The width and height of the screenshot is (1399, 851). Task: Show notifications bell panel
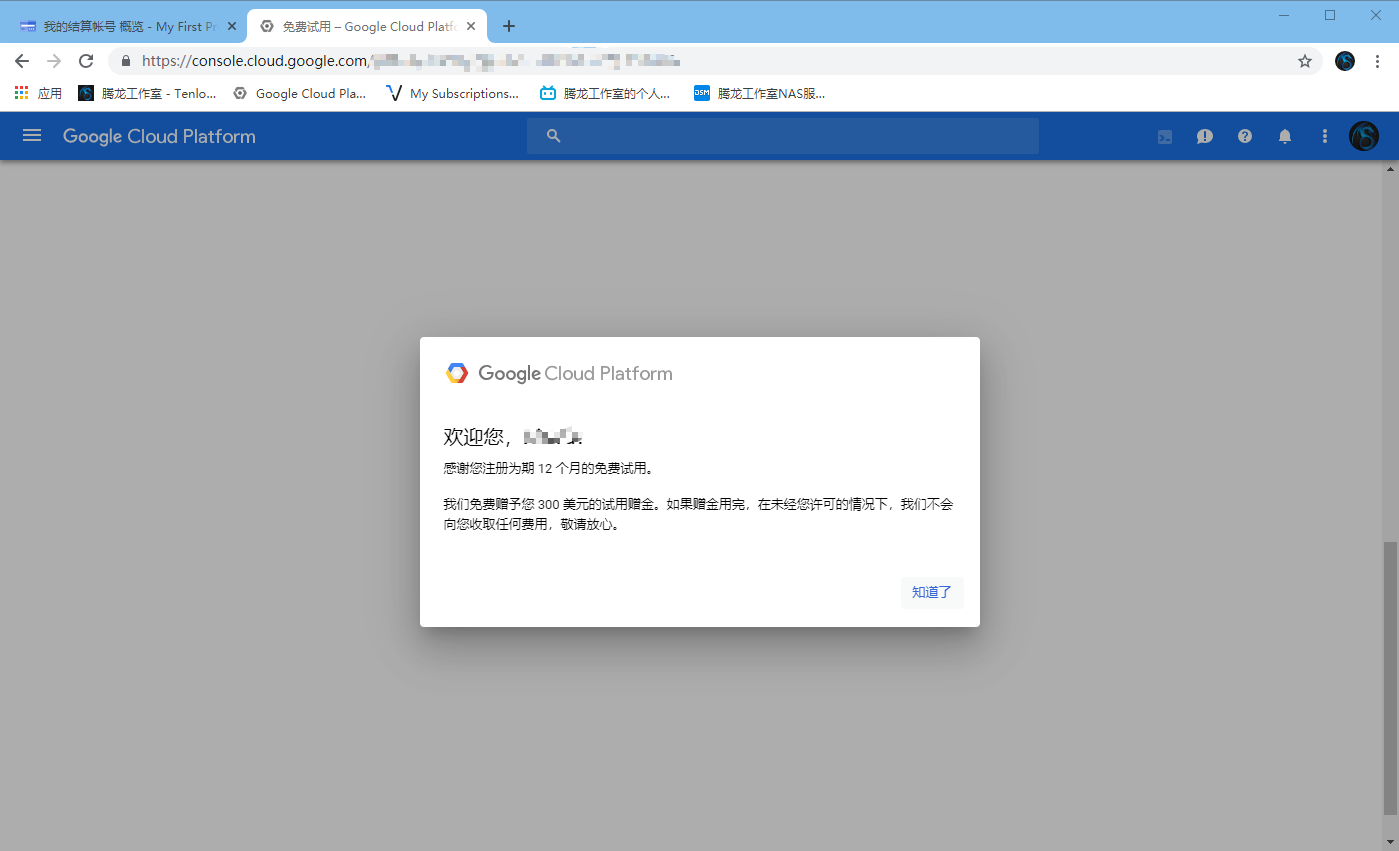(x=1285, y=137)
